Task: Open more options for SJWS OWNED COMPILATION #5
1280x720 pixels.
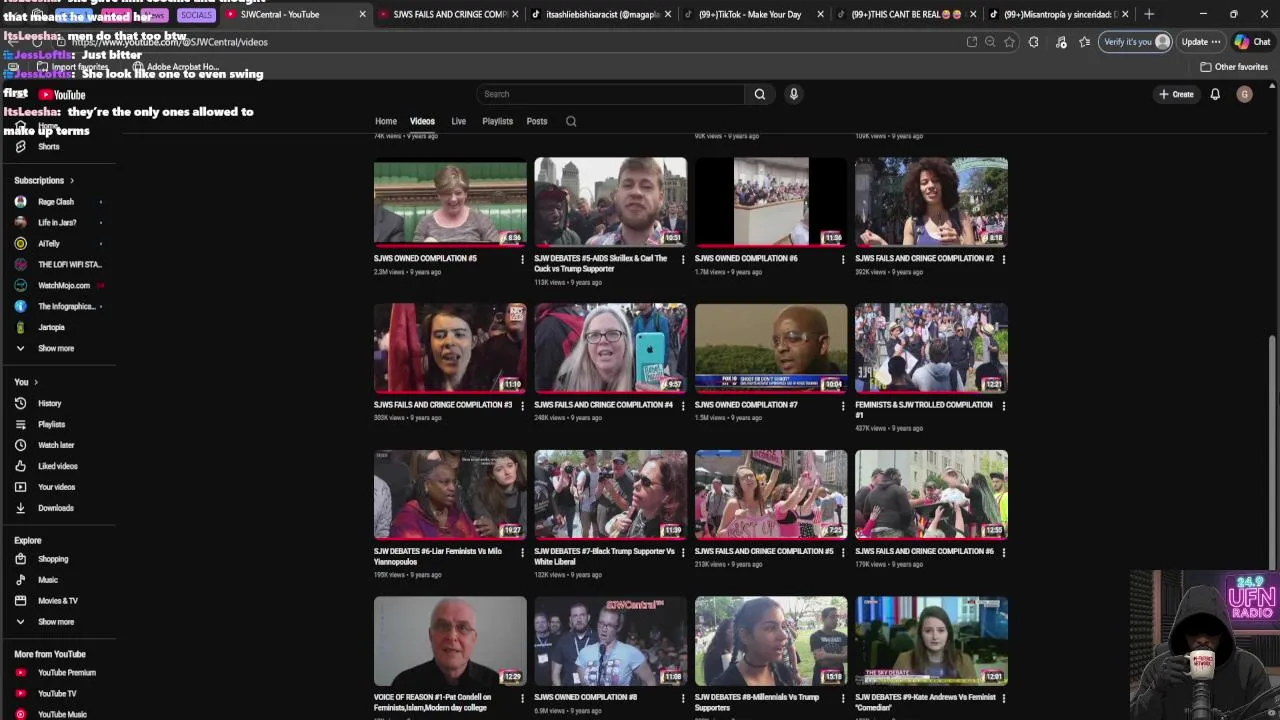Action: coord(522,259)
